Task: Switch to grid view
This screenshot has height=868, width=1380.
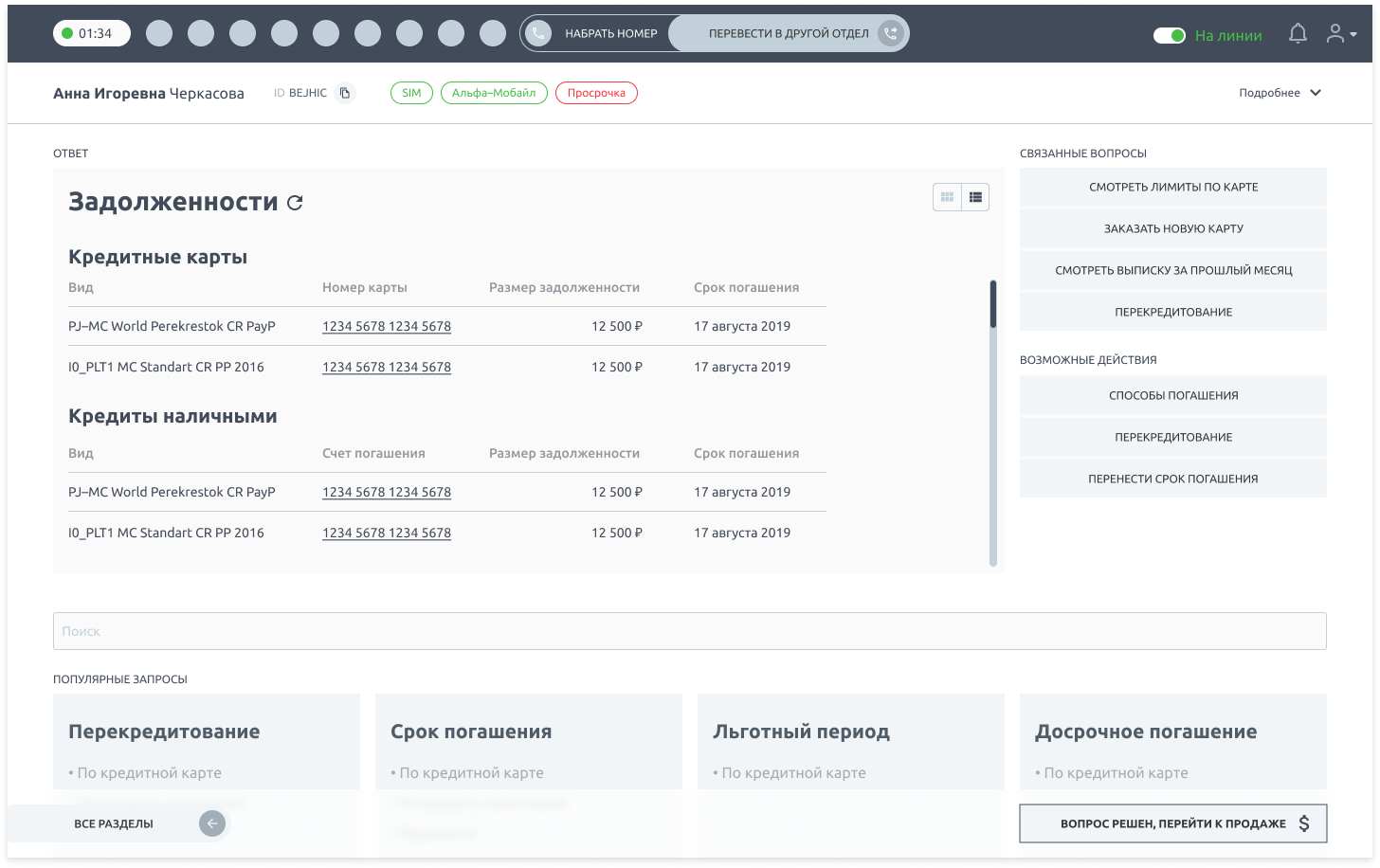Action: coord(947,197)
